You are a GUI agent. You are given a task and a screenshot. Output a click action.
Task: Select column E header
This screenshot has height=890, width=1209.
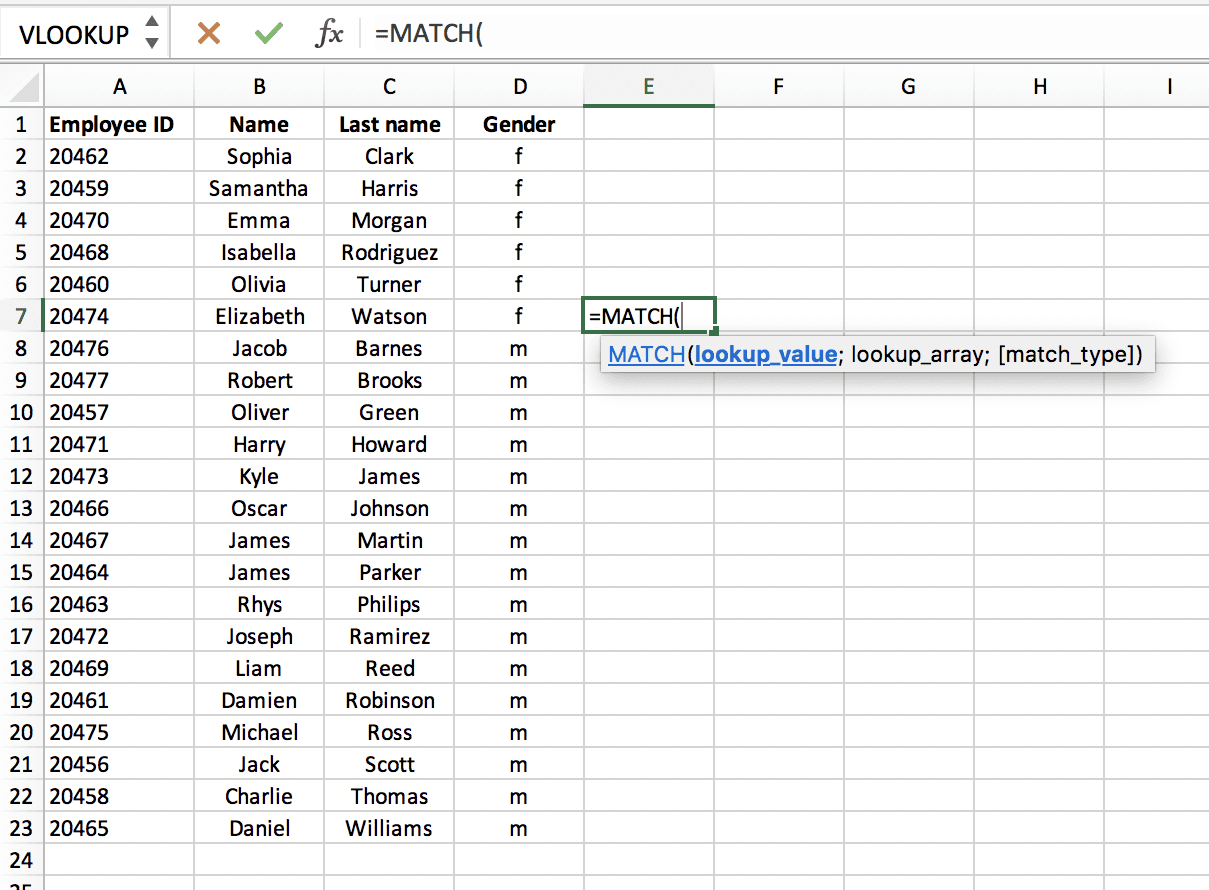point(648,87)
